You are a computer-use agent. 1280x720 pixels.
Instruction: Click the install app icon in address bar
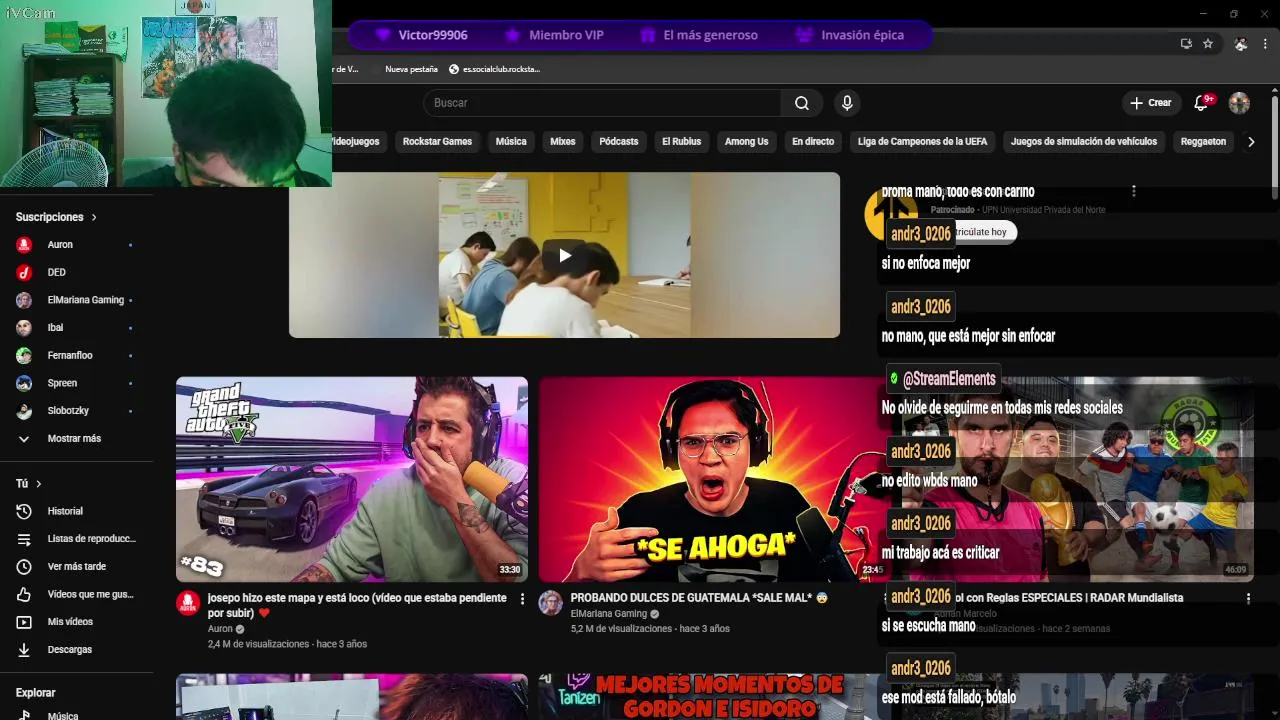(x=1186, y=44)
